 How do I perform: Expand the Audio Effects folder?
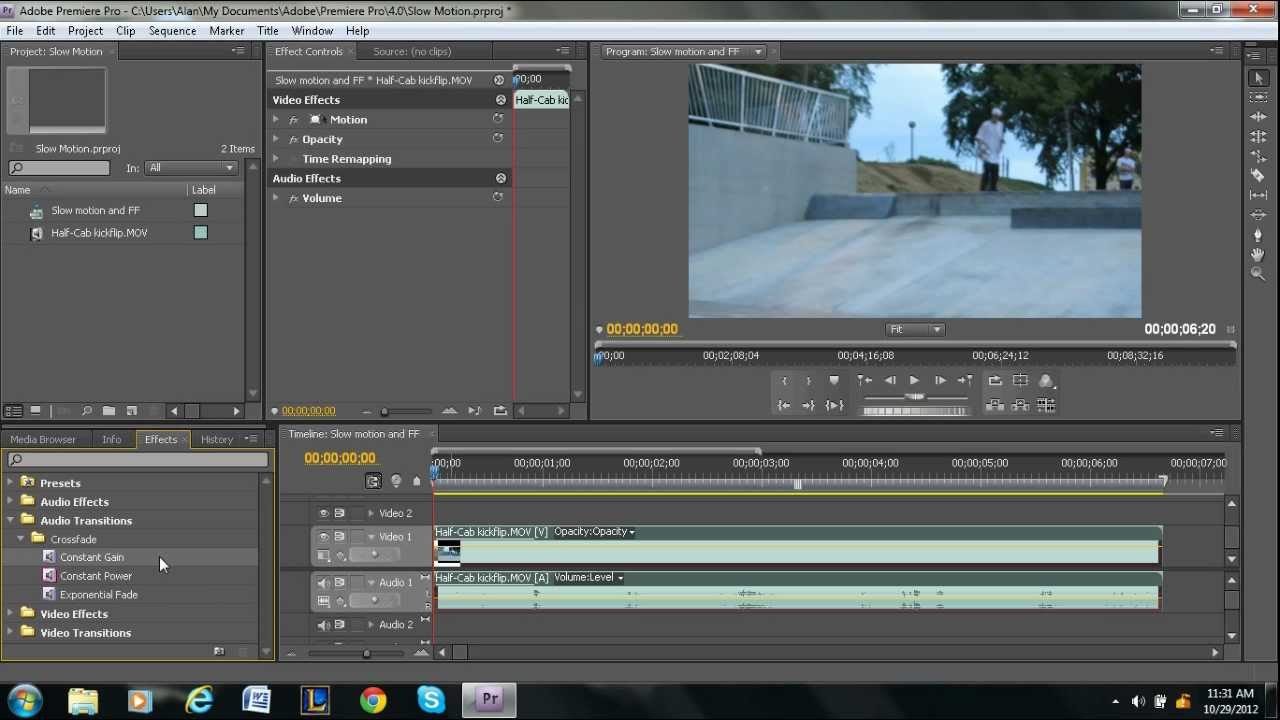[11, 502]
